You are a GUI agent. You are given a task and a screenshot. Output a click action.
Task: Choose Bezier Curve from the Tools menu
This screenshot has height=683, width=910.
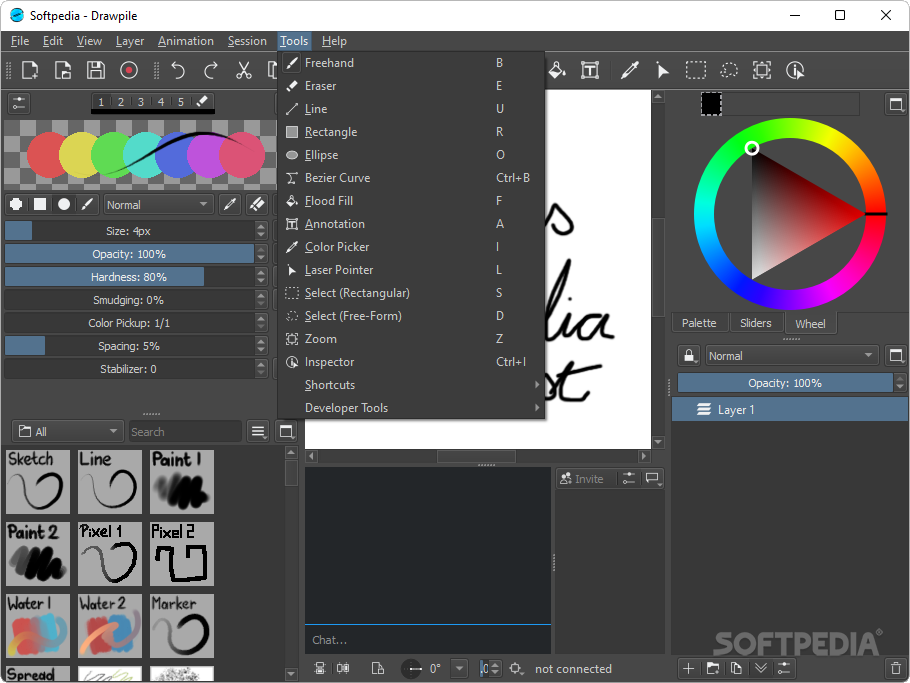pos(411,178)
